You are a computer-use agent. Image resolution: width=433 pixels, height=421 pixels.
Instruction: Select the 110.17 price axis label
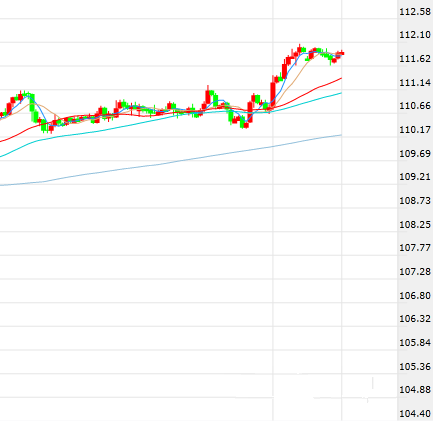(415, 130)
